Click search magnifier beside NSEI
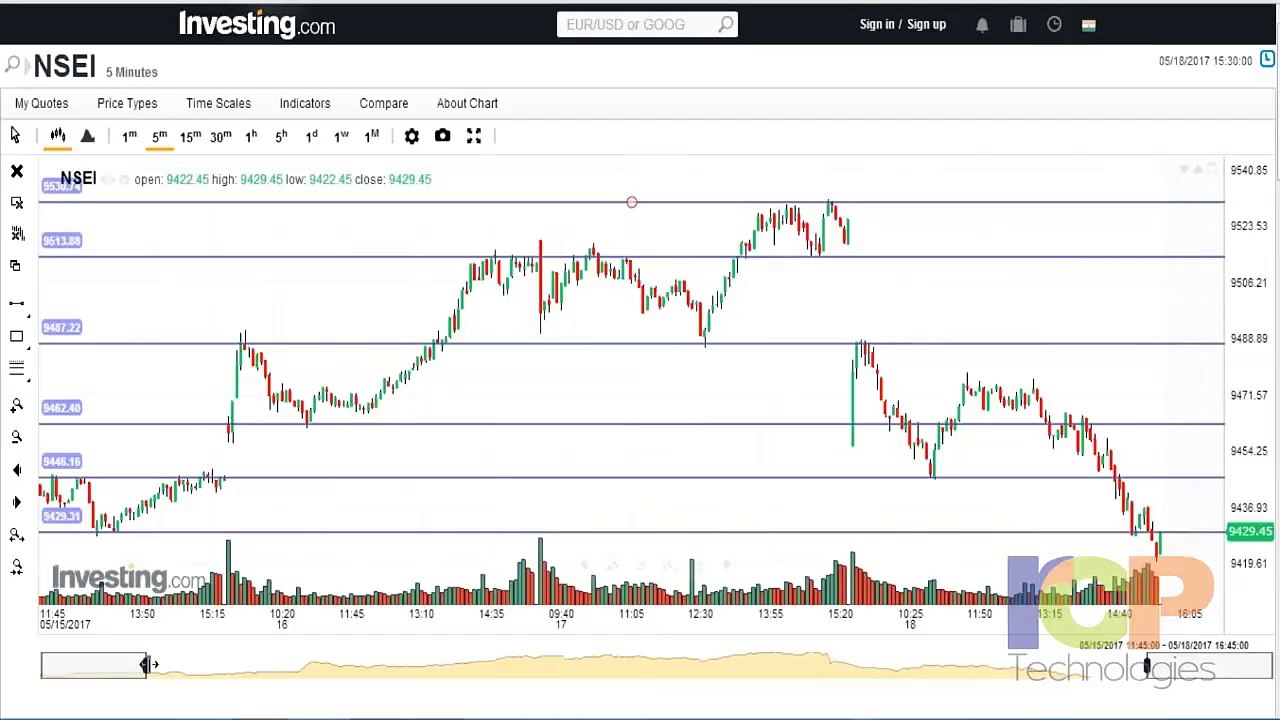The image size is (1280, 720). pos(12,66)
